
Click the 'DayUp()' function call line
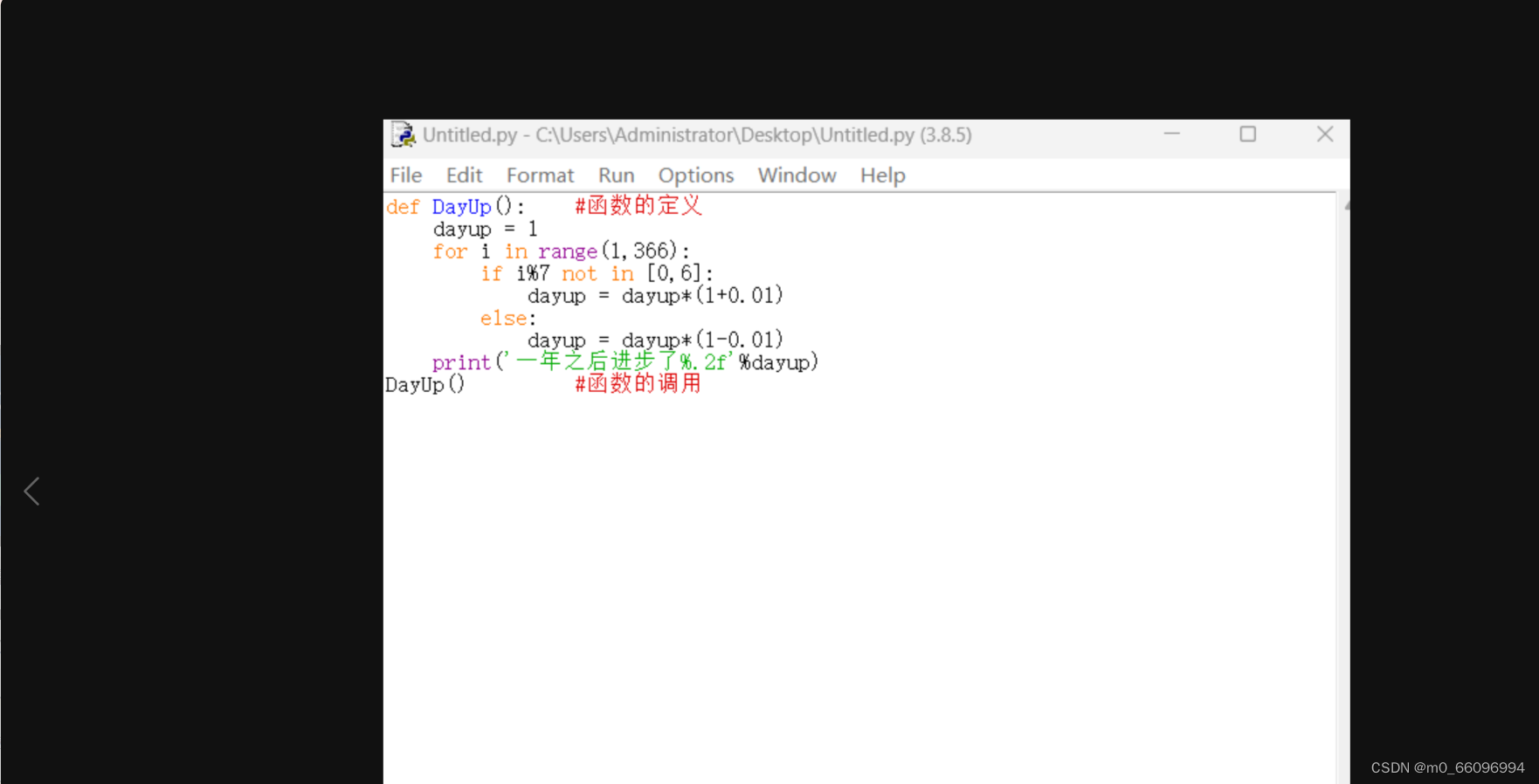click(x=425, y=385)
